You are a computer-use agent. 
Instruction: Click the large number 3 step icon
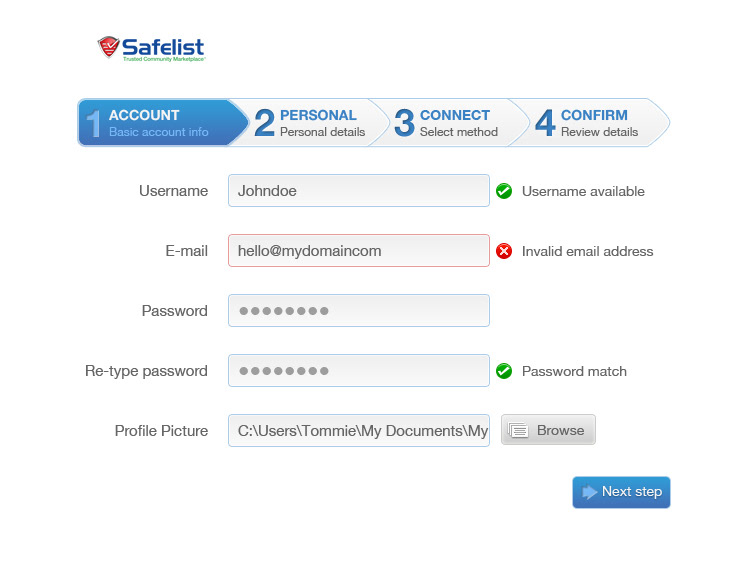coord(404,122)
